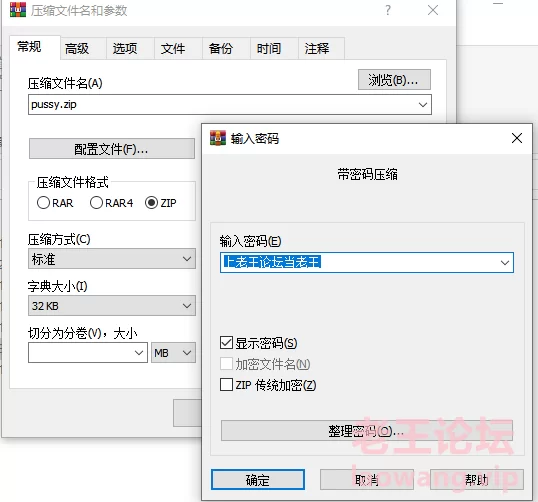Expand the password history dropdown arrow

(x=504, y=263)
